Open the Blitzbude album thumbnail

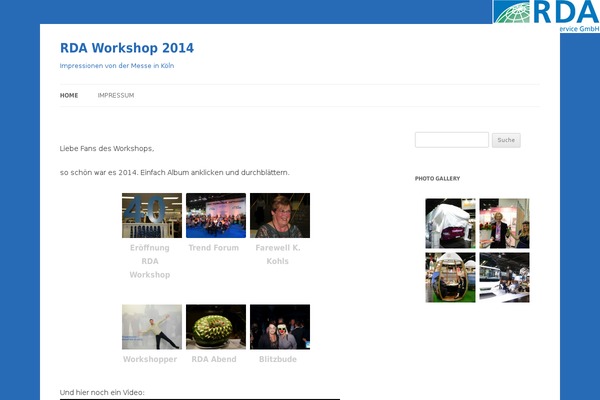tap(280, 327)
